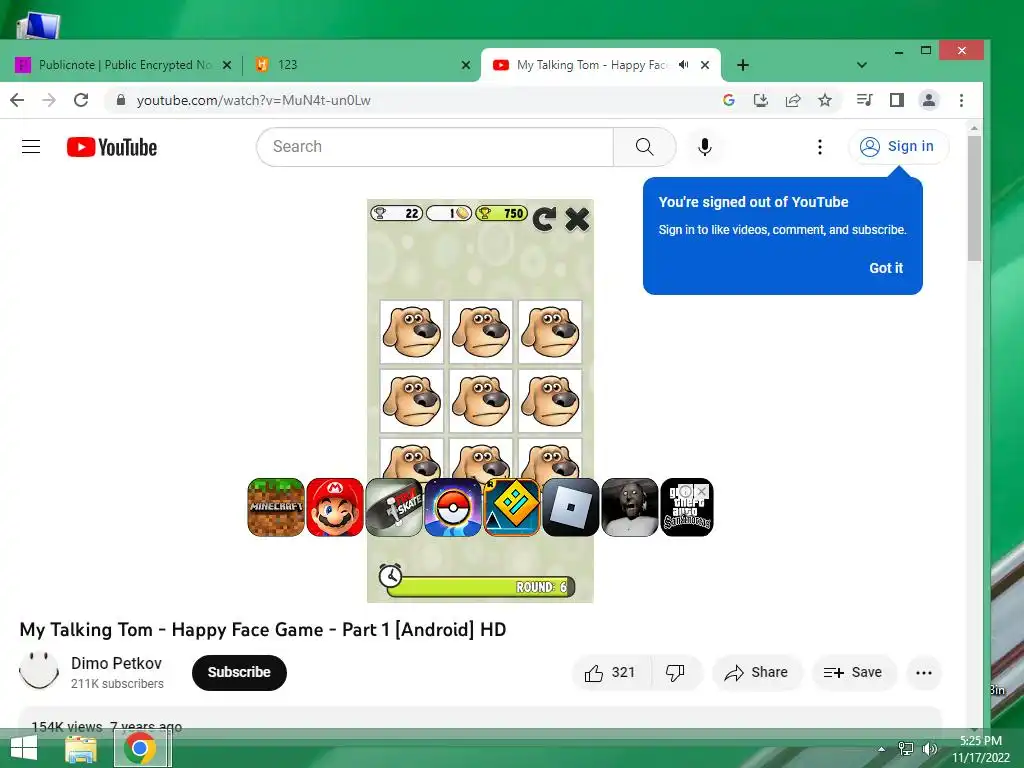Viewport: 1024px width, 768px height.
Task: Open the Windows Start button
Action: click(x=24, y=748)
